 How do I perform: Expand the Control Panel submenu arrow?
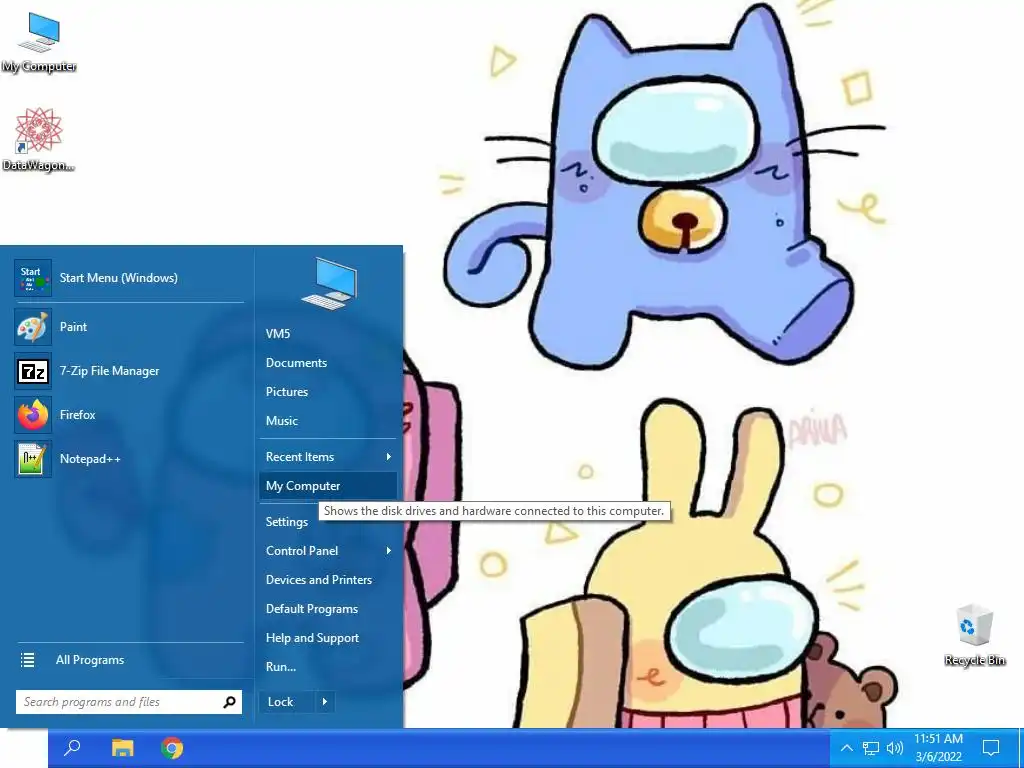389,551
